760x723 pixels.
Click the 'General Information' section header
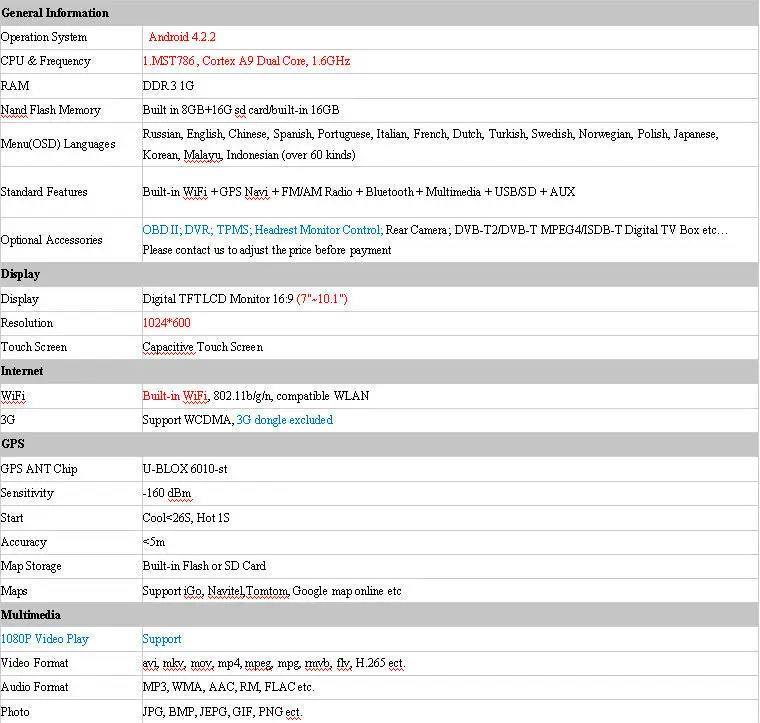tap(55, 13)
